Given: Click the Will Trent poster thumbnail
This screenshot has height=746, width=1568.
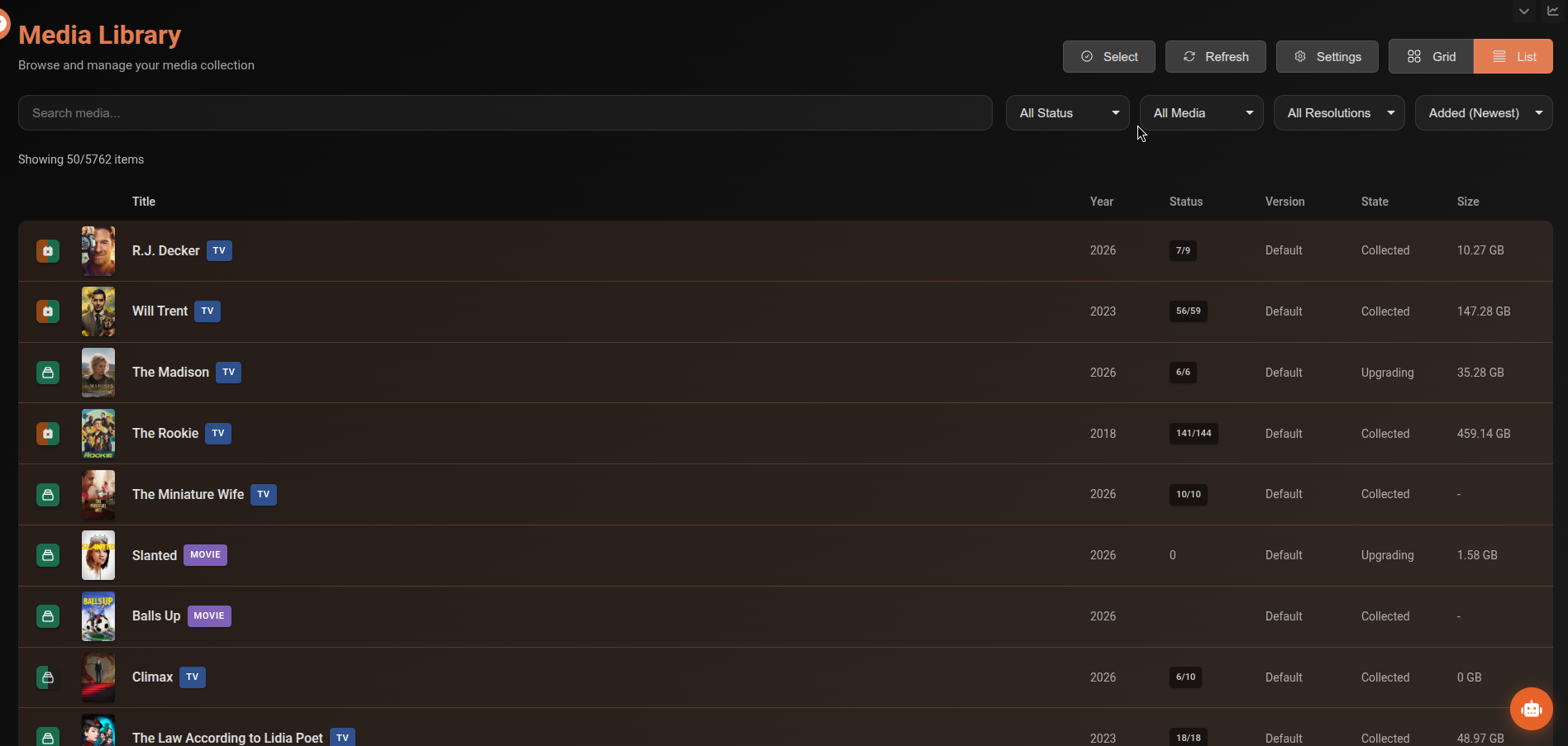Looking at the screenshot, I should (x=98, y=311).
